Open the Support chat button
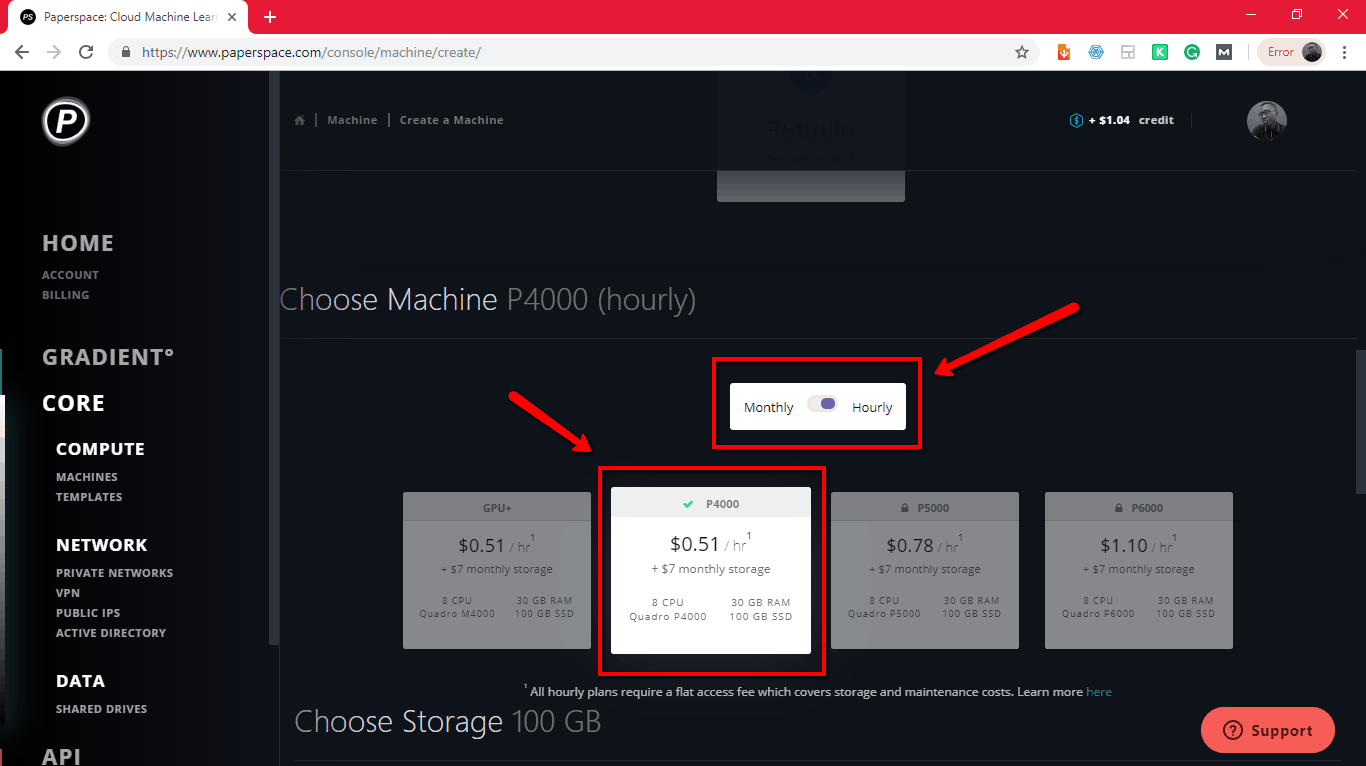 click(1268, 730)
